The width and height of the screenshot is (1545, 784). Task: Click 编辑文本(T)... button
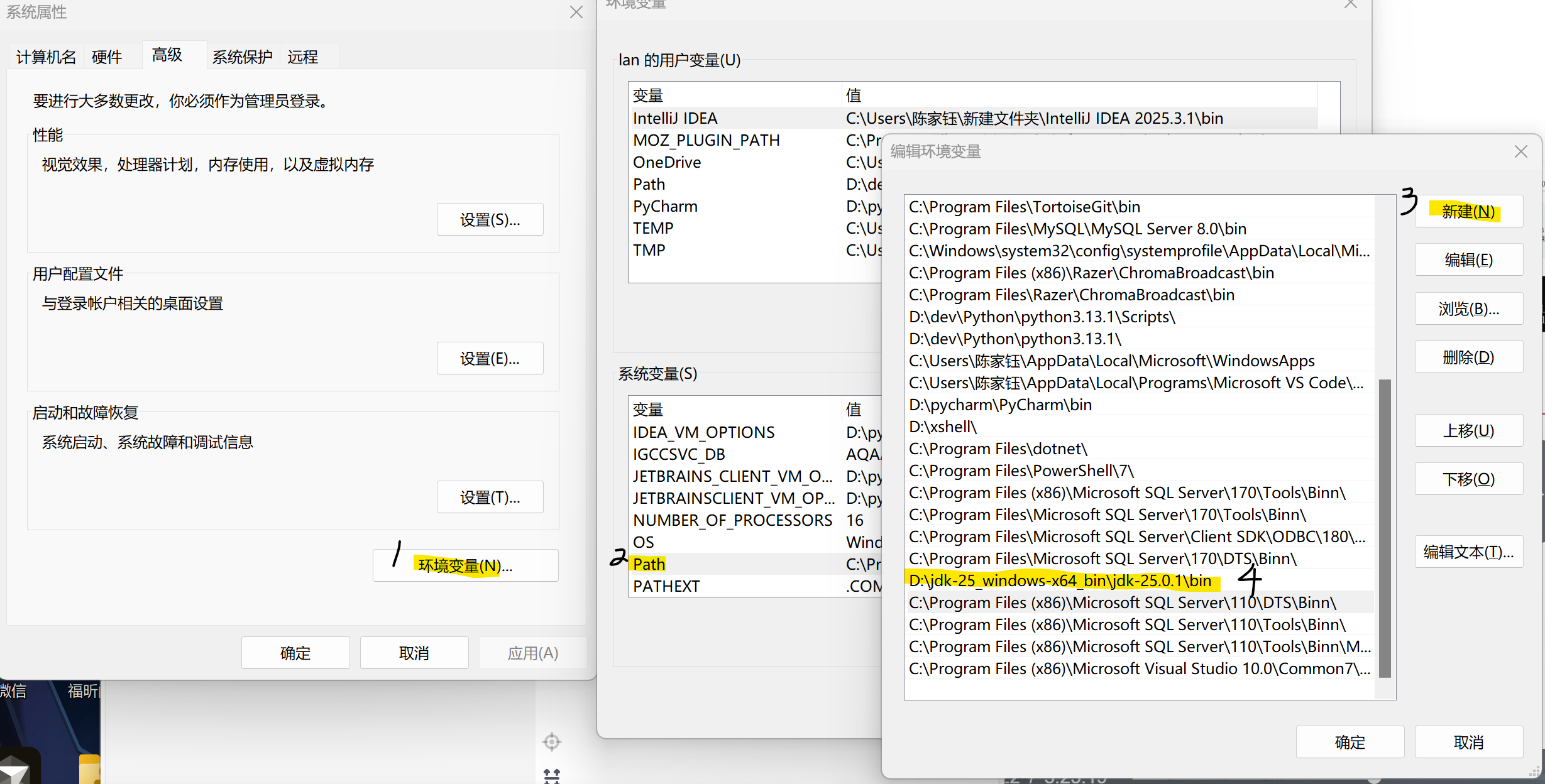[x=1468, y=552]
